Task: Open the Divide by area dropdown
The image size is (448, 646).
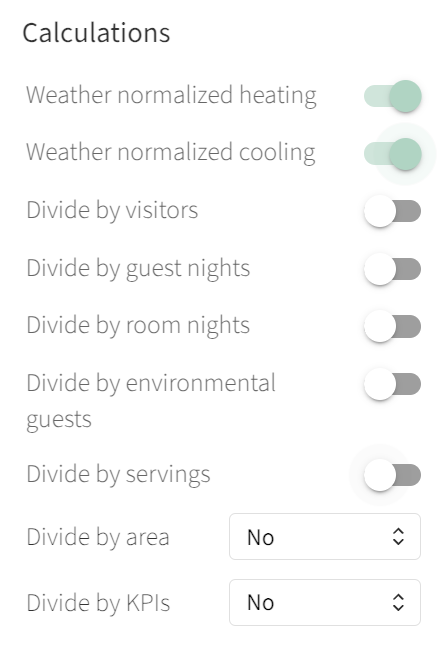Action: [x=325, y=536]
